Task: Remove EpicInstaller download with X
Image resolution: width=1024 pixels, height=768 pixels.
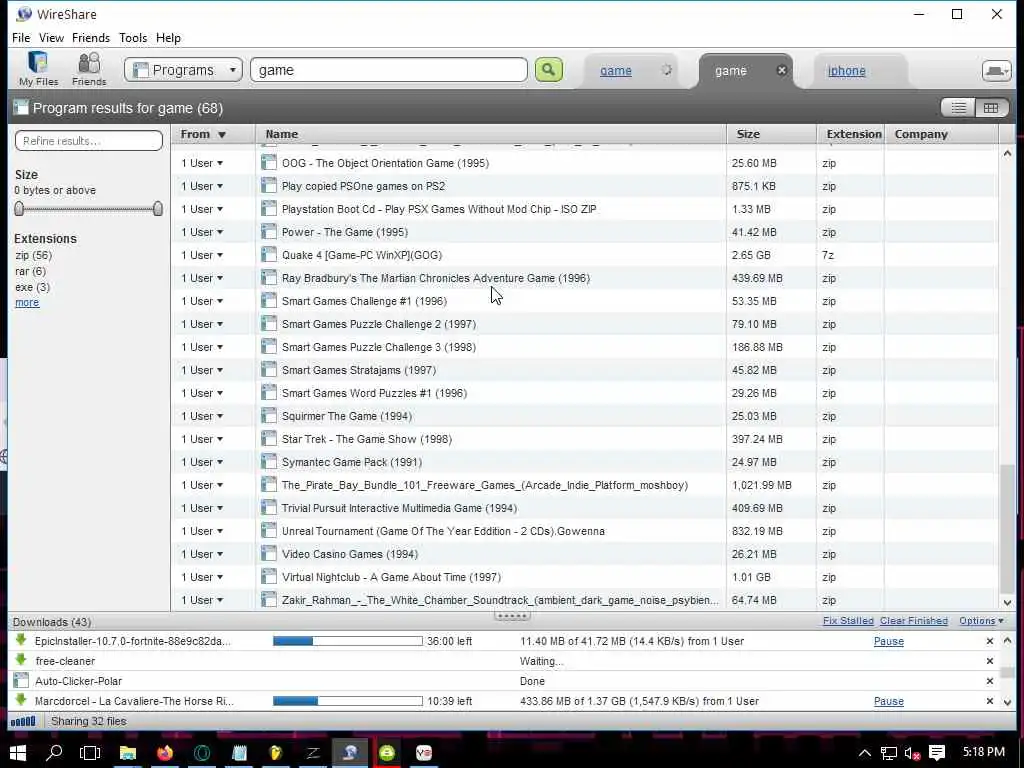Action: click(990, 641)
